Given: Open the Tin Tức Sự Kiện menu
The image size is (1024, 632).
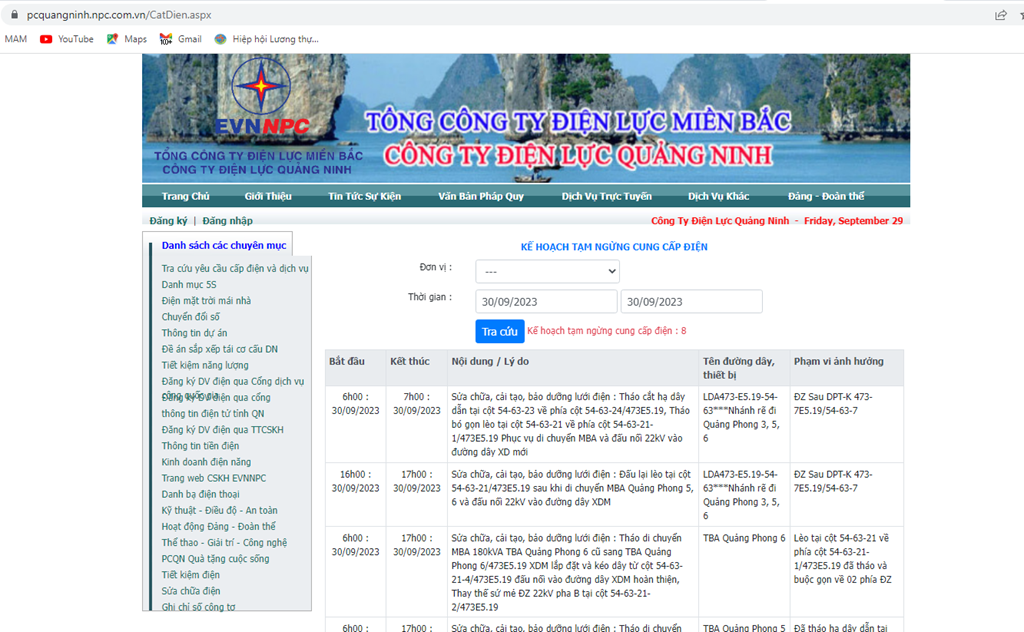Looking at the screenshot, I should 364,197.
